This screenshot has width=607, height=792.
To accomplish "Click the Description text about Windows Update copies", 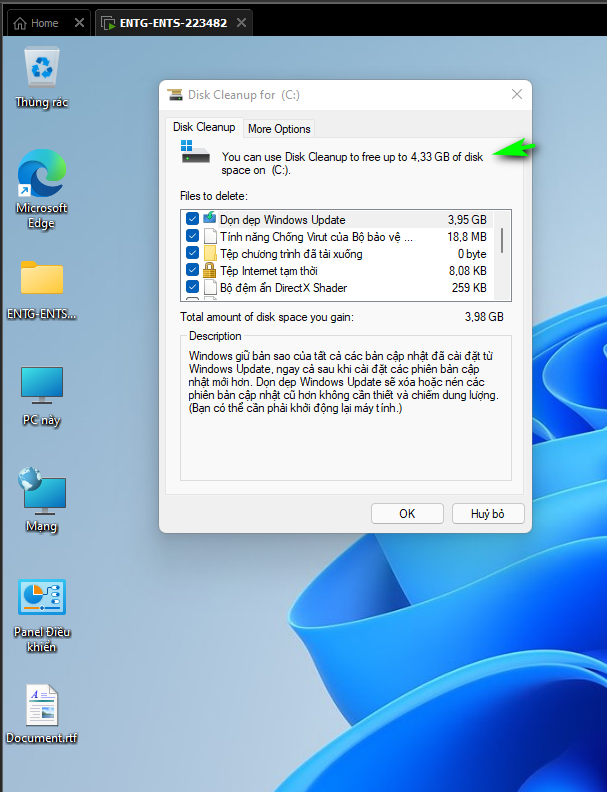I will [343, 382].
